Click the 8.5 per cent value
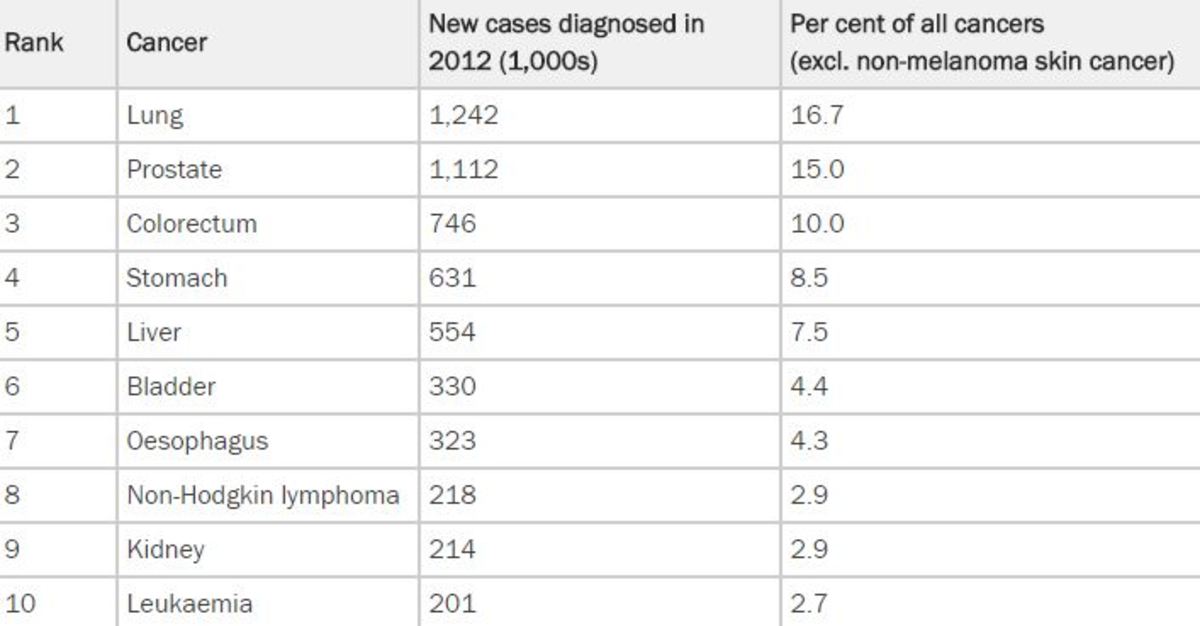Image resolution: width=1200 pixels, height=626 pixels. click(808, 277)
